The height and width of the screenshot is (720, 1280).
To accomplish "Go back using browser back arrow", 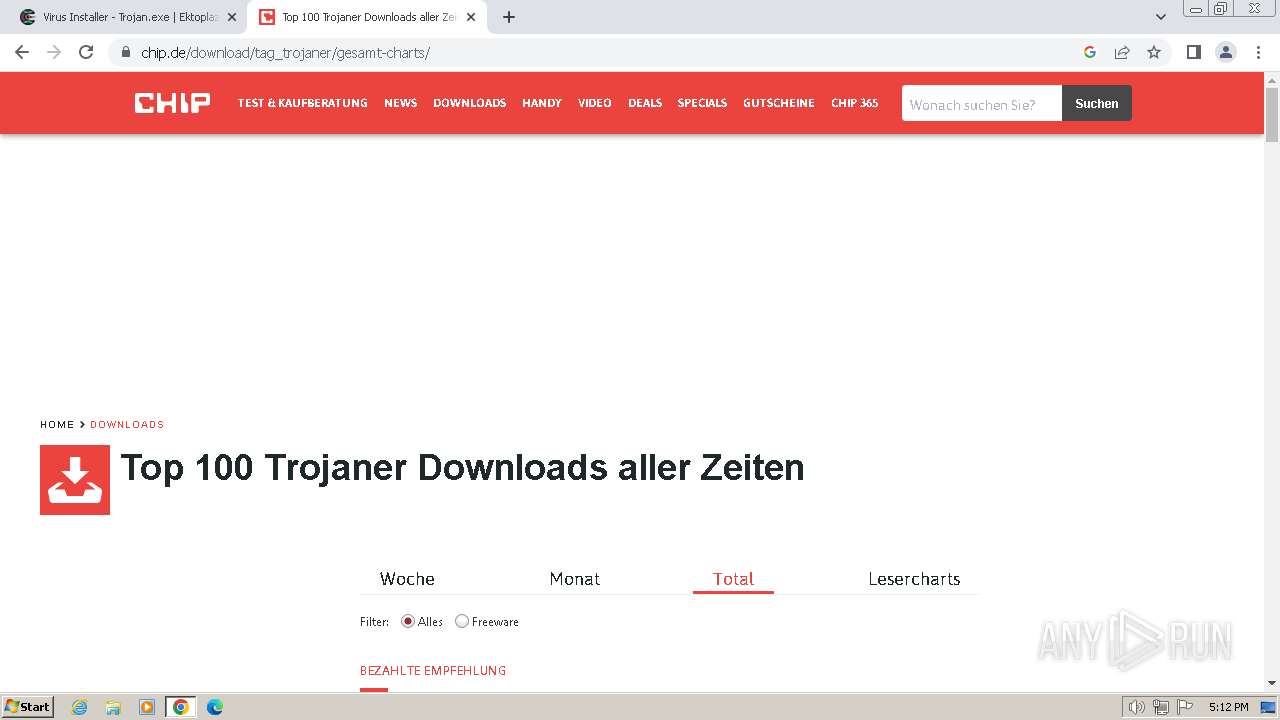I will pyautogui.click(x=22, y=52).
